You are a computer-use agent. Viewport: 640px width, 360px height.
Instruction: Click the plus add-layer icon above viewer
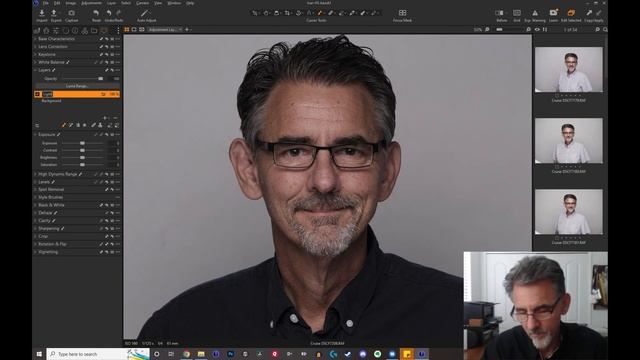(187, 29)
